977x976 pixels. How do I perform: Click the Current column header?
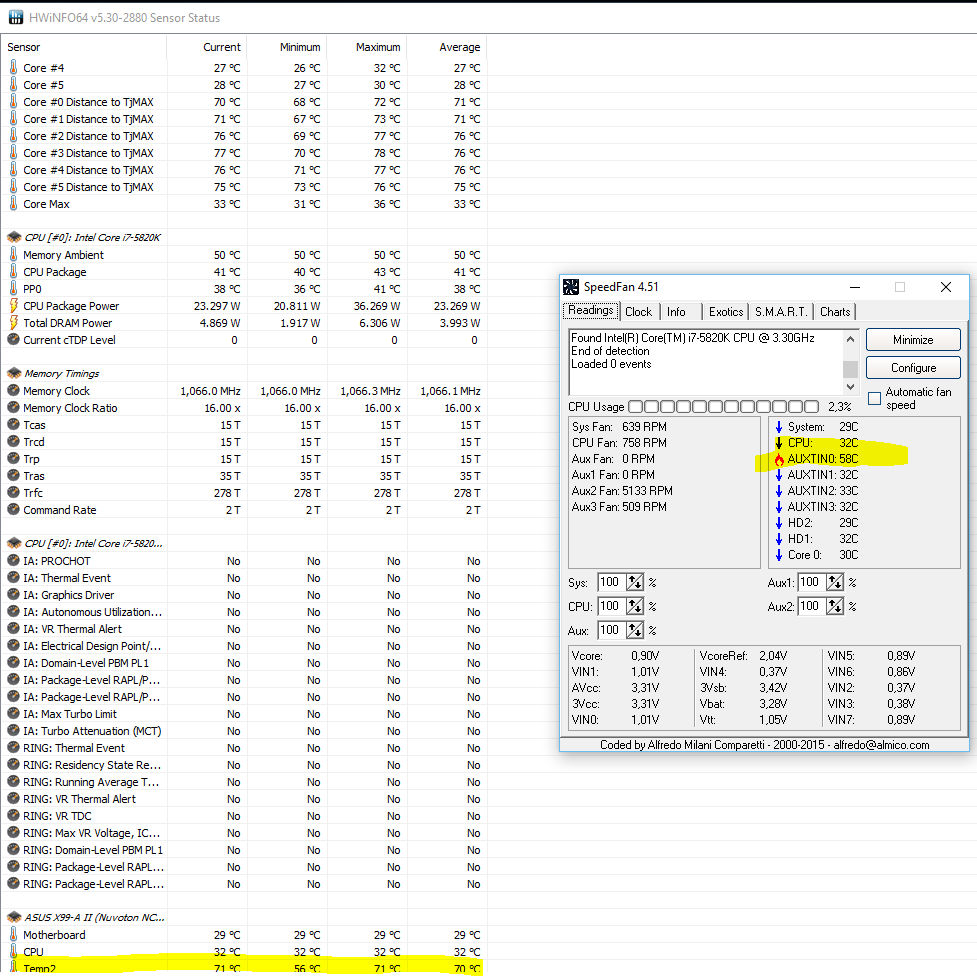[x=207, y=47]
